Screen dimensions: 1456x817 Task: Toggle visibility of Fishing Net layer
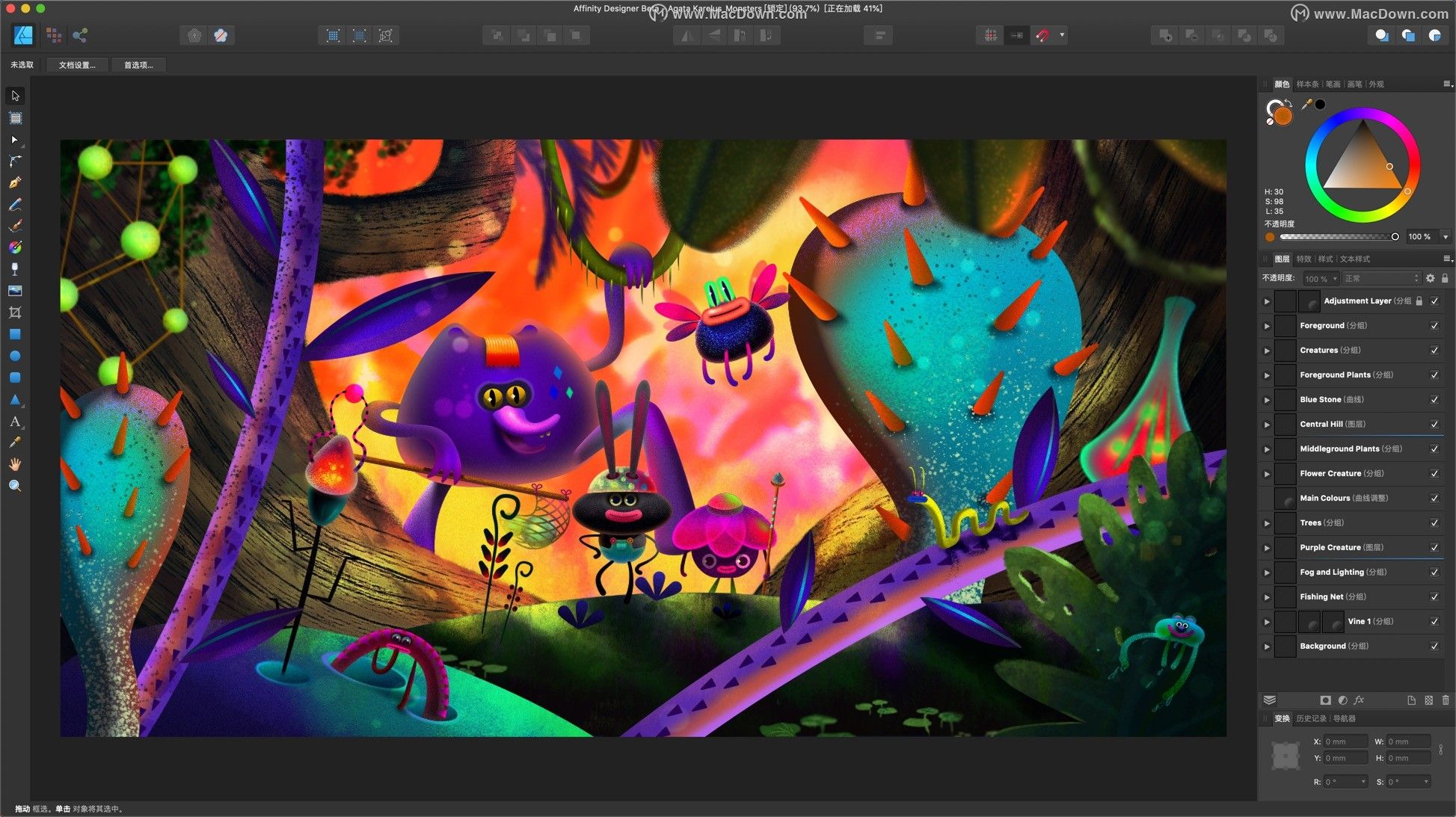[1434, 597]
